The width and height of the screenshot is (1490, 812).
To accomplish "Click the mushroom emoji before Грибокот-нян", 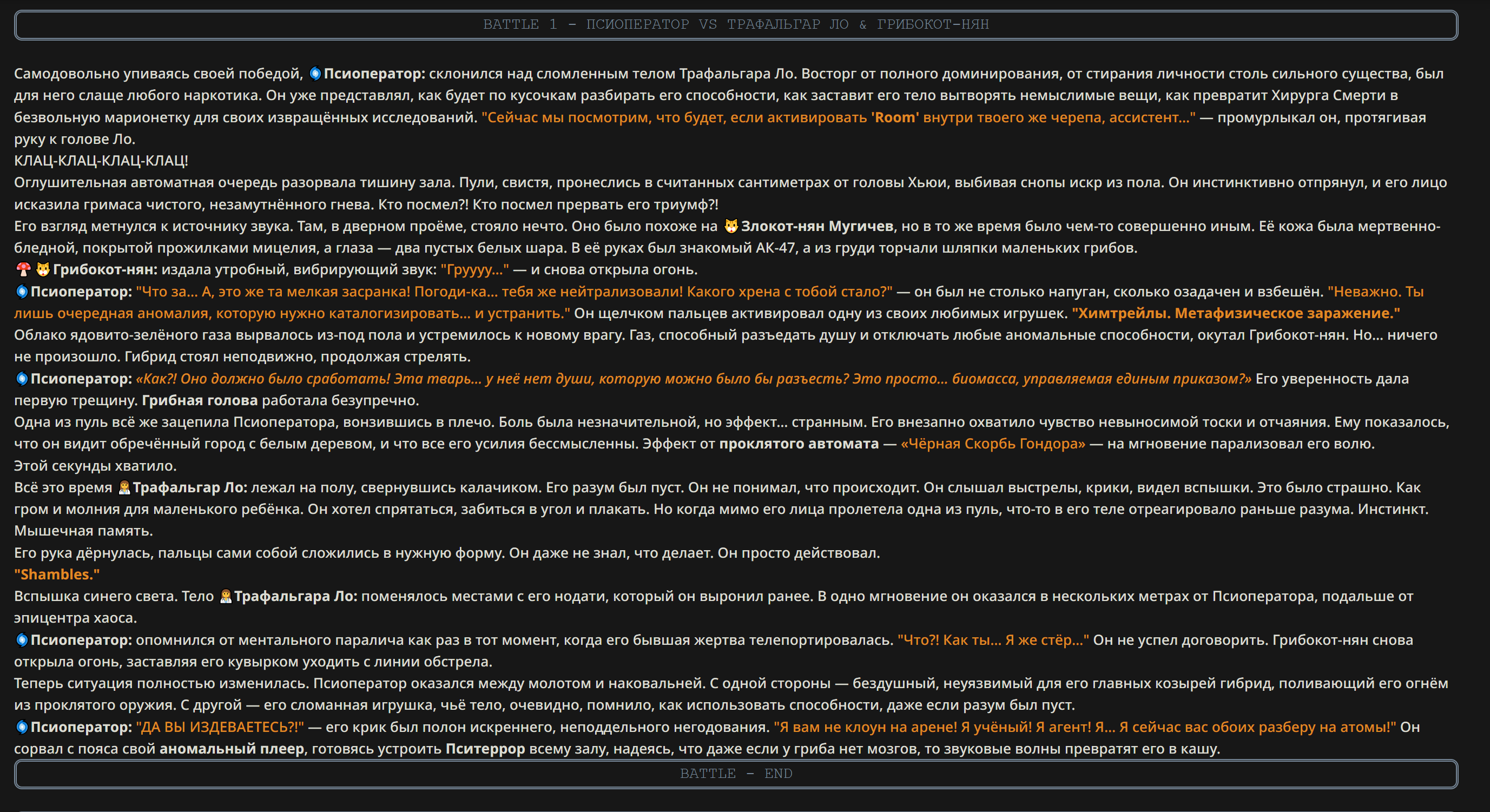I will point(23,269).
